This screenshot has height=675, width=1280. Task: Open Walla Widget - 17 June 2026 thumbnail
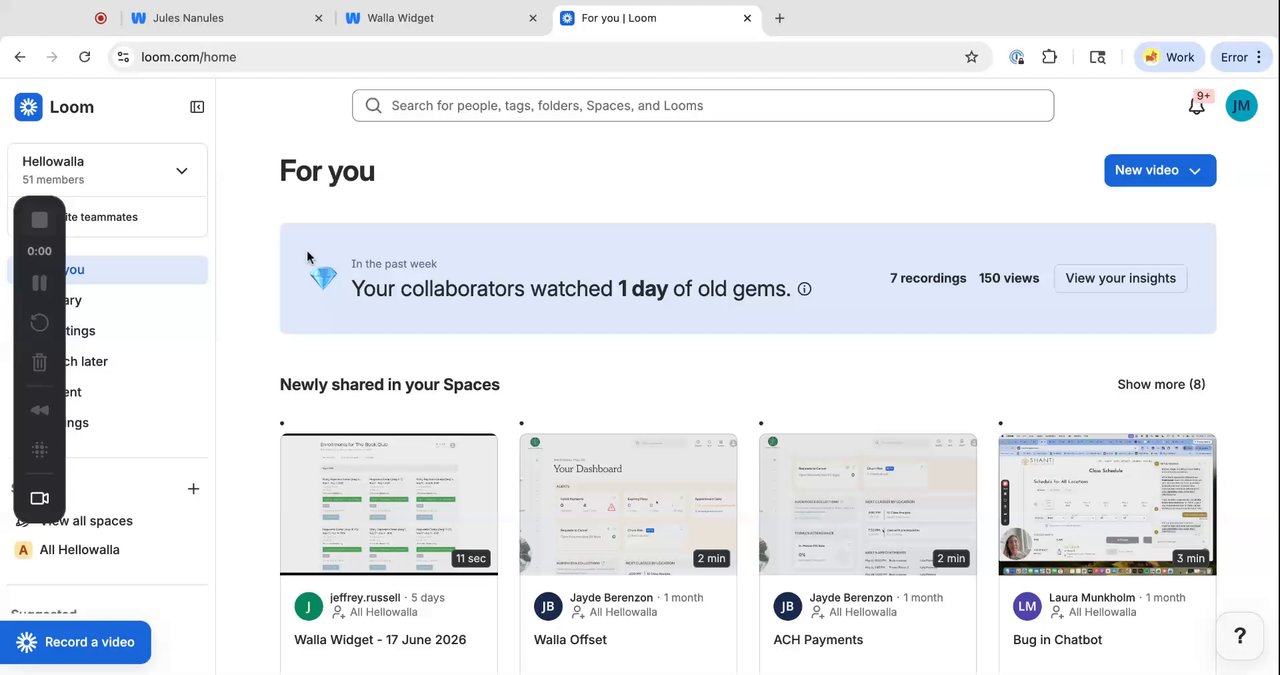(x=389, y=504)
